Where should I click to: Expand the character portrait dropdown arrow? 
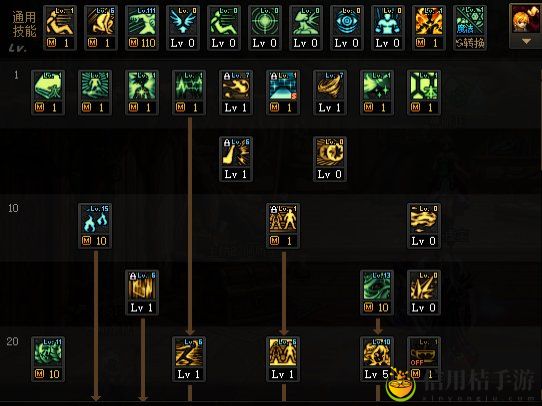coord(526,41)
